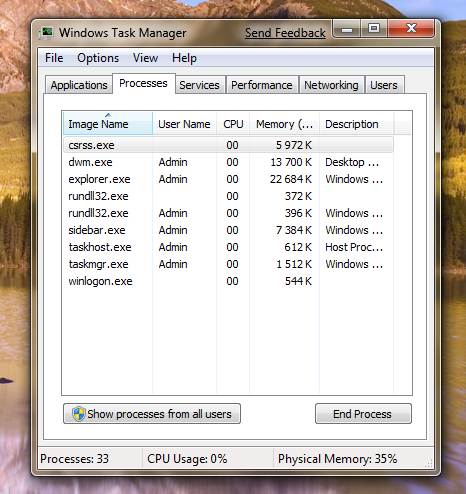Click the End Process button

tap(363, 414)
